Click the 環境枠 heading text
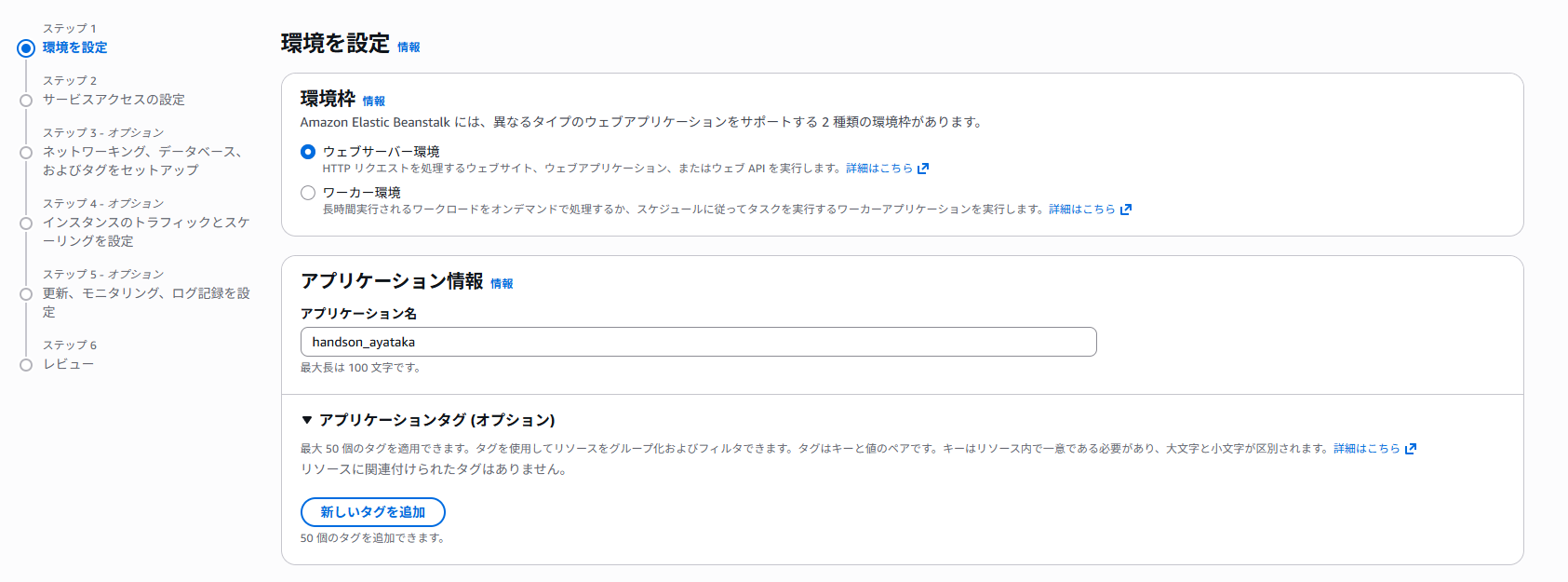 328,99
